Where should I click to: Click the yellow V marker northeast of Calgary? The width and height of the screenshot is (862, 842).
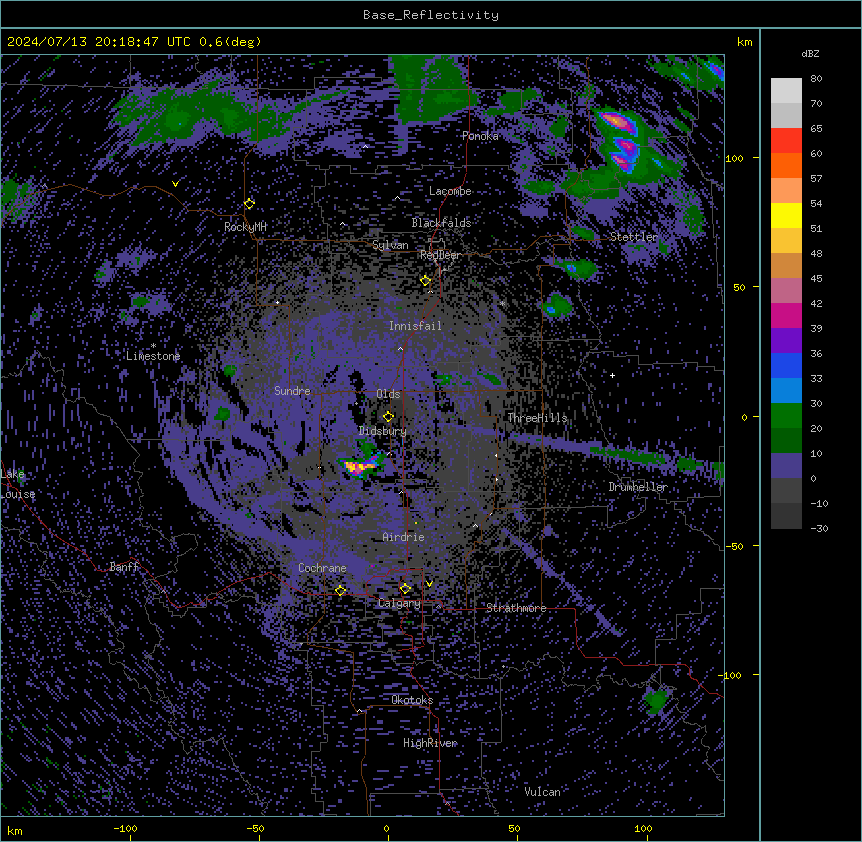point(429,584)
